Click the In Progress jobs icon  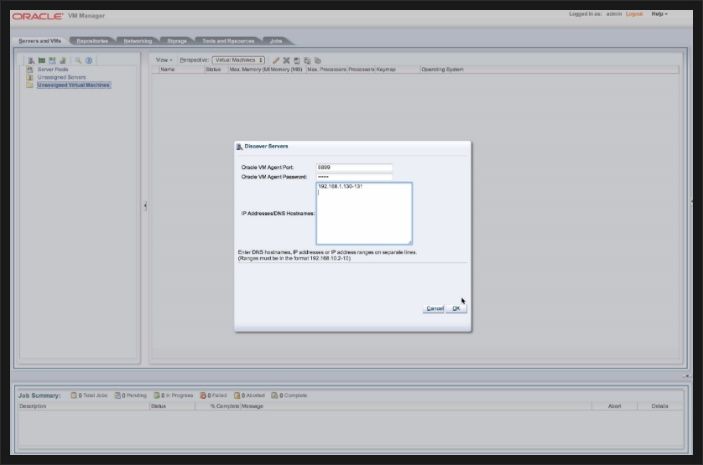[156, 395]
